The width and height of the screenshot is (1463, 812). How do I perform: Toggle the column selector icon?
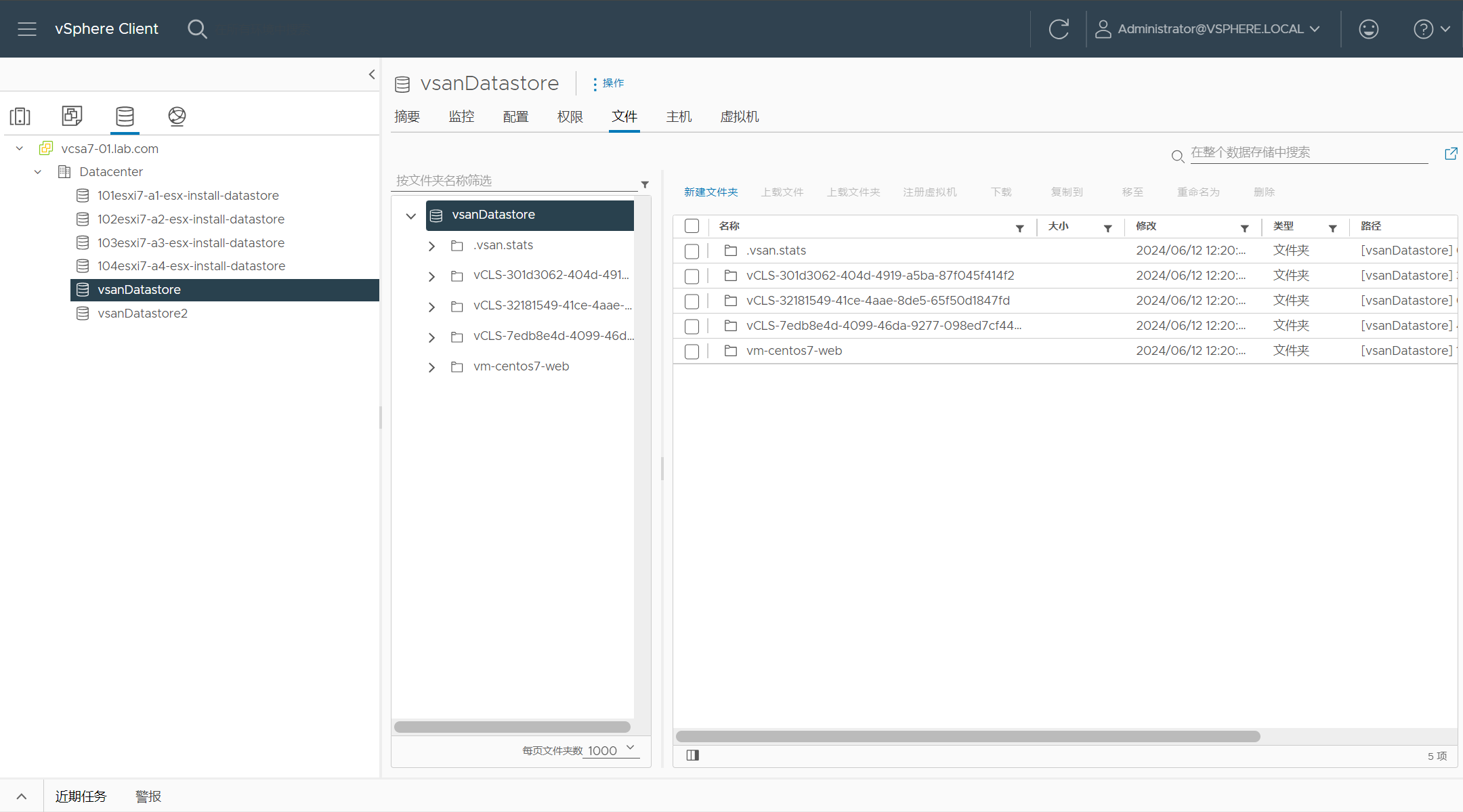click(x=692, y=755)
